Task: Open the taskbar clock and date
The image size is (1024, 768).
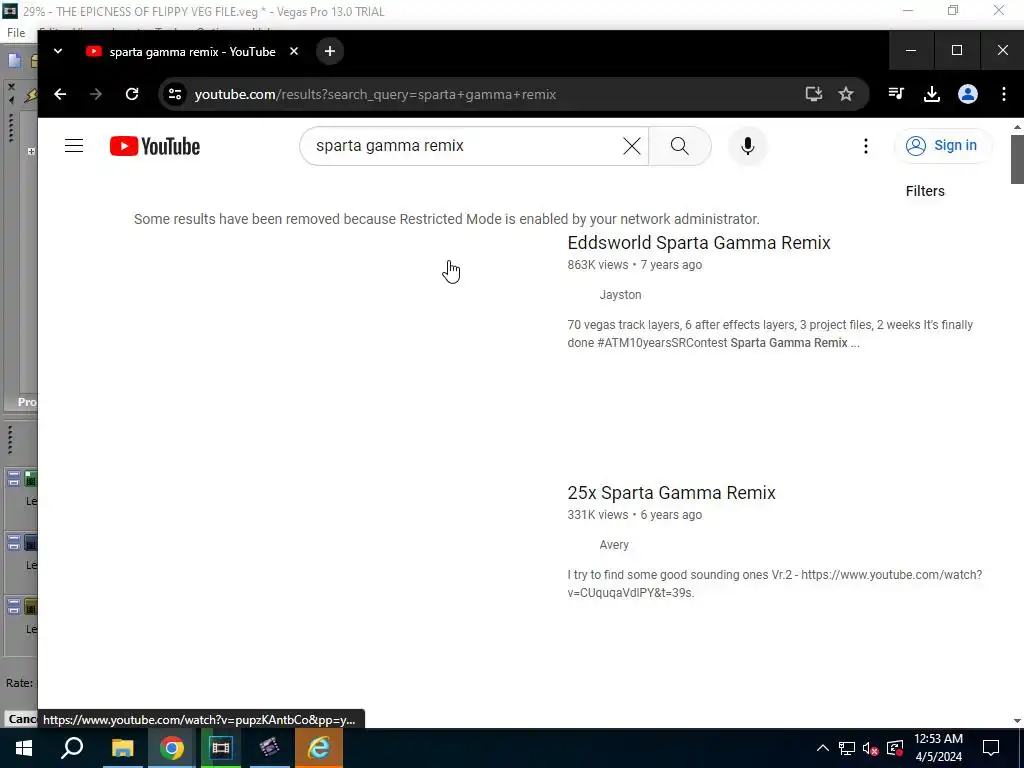Action: [x=938, y=748]
